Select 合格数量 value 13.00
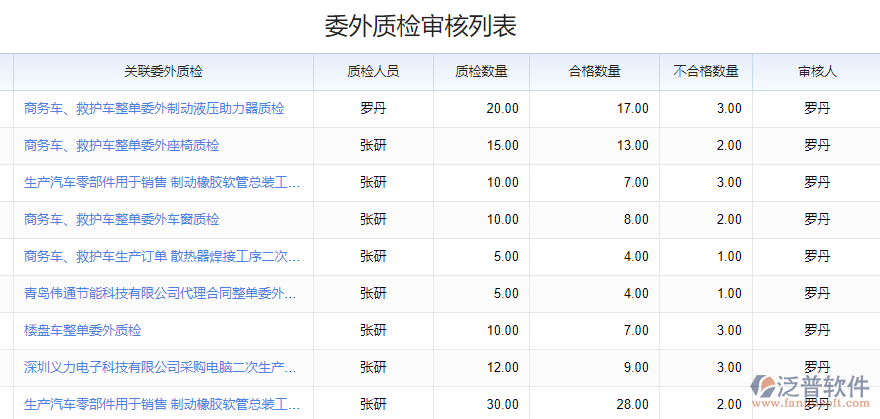This screenshot has width=880, height=419. [x=633, y=145]
